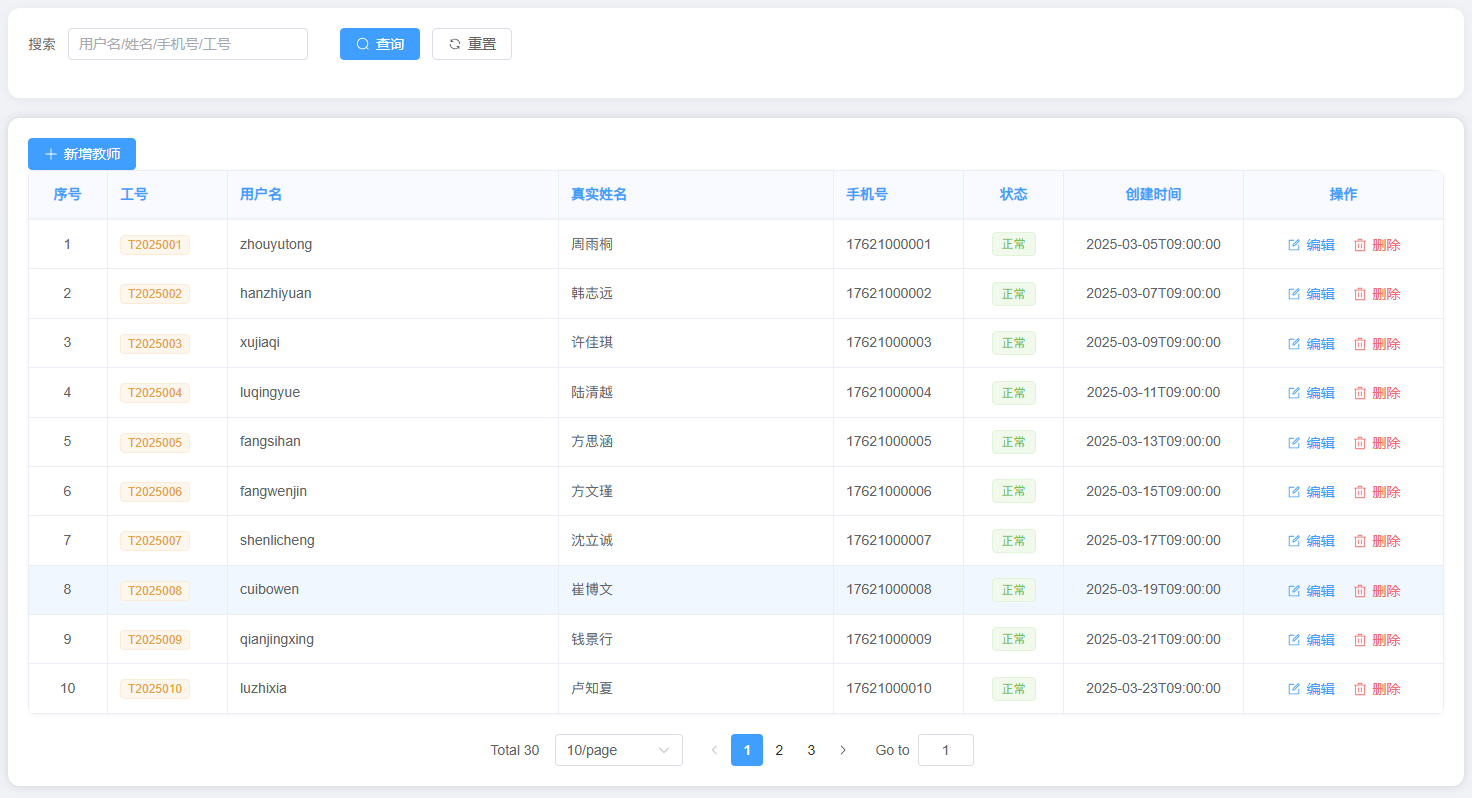Viewport: 1472px width, 798px height.
Task: Click the edit pencil icon for fangsihan
Action: (x=1294, y=443)
